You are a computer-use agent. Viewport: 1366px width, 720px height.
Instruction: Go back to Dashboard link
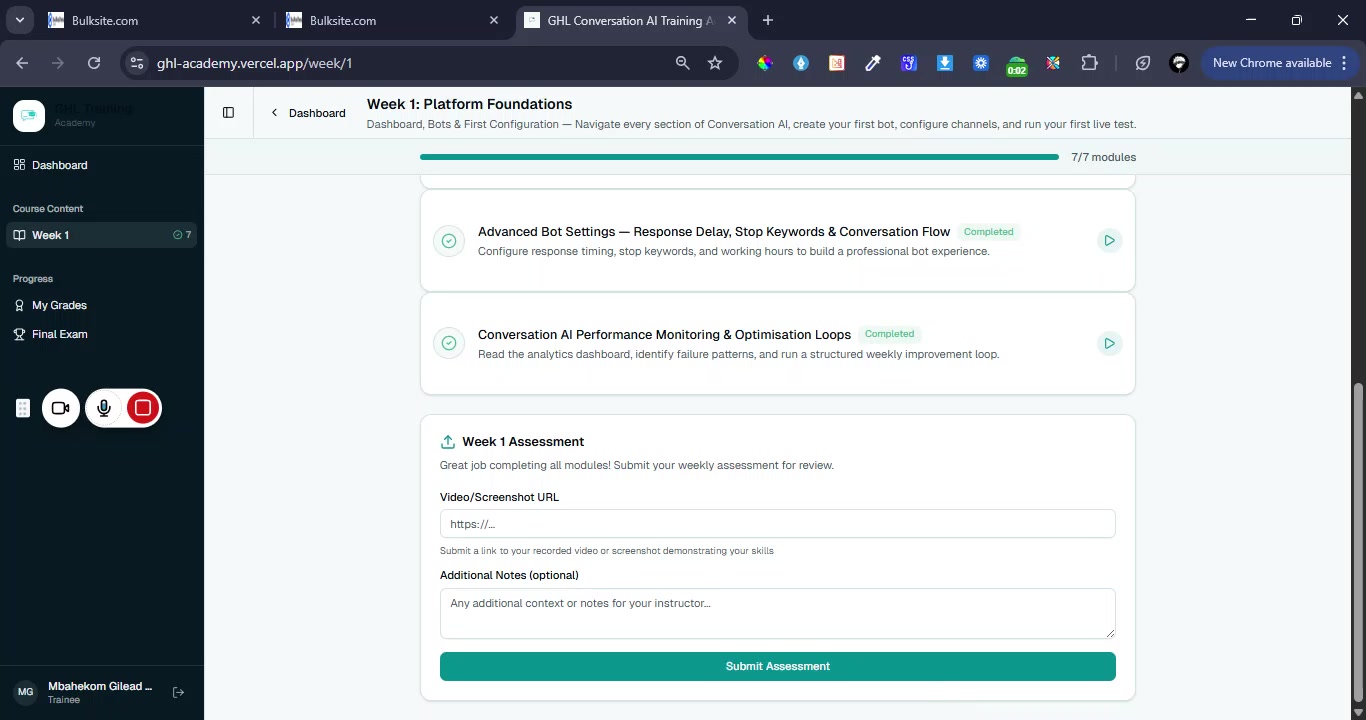click(308, 113)
